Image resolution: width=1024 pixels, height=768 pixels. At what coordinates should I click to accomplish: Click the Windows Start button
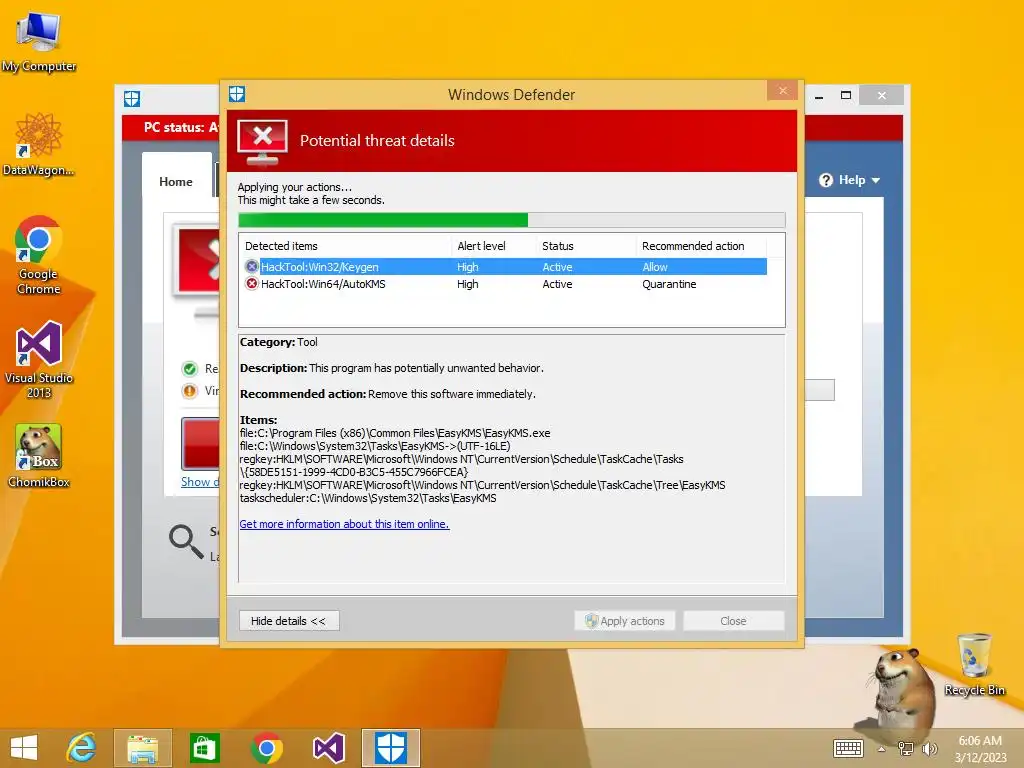[24, 748]
